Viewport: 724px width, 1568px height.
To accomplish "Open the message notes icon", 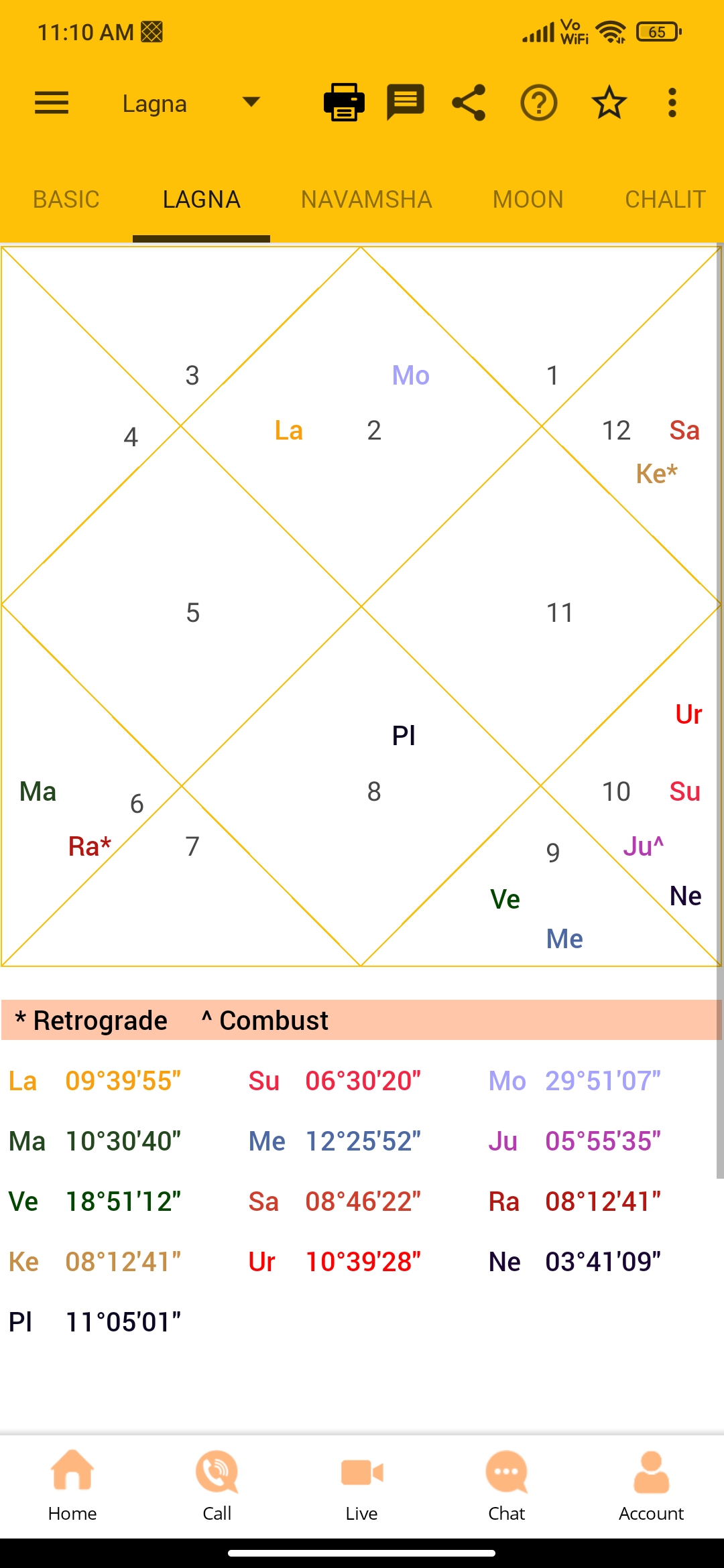I will pos(406,103).
